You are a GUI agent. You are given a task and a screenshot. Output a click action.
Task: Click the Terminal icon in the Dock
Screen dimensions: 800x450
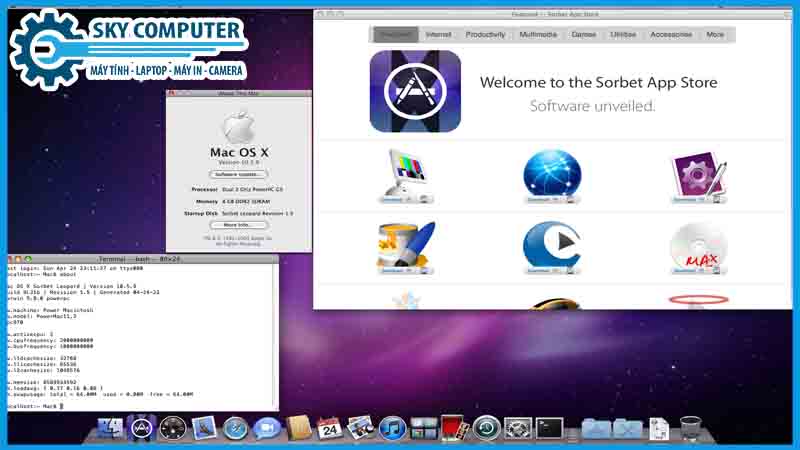click(549, 429)
